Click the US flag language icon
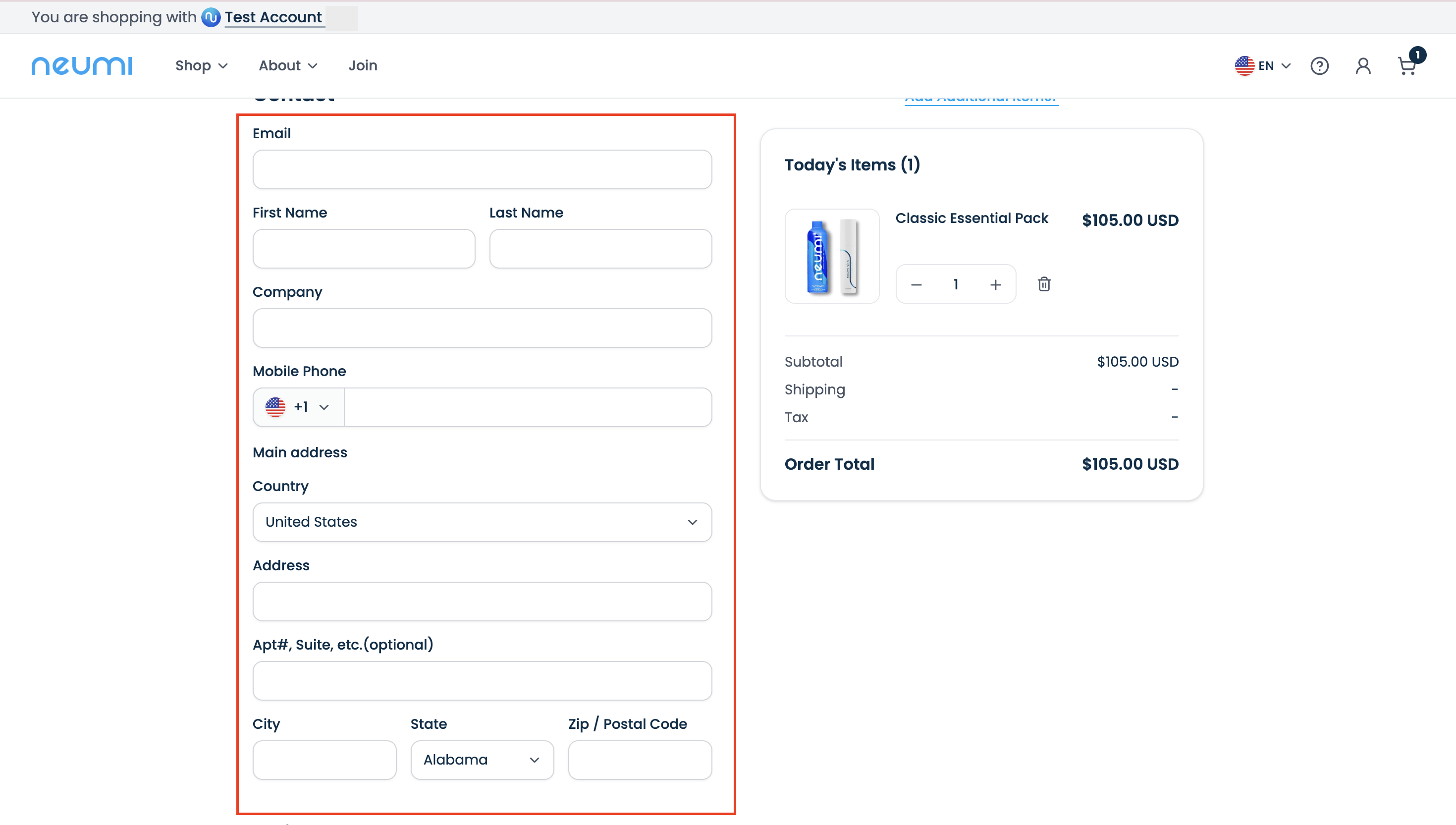The width and height of the screenshot is (1456, 825). tap(1244, 66)
